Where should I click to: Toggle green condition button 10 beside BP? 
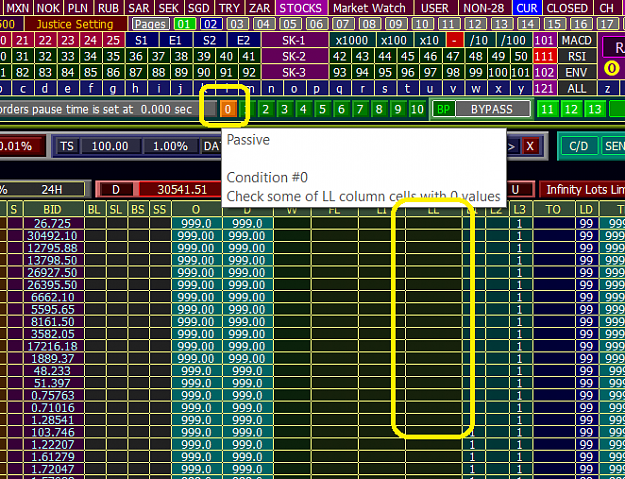click(x=417, y=109)
